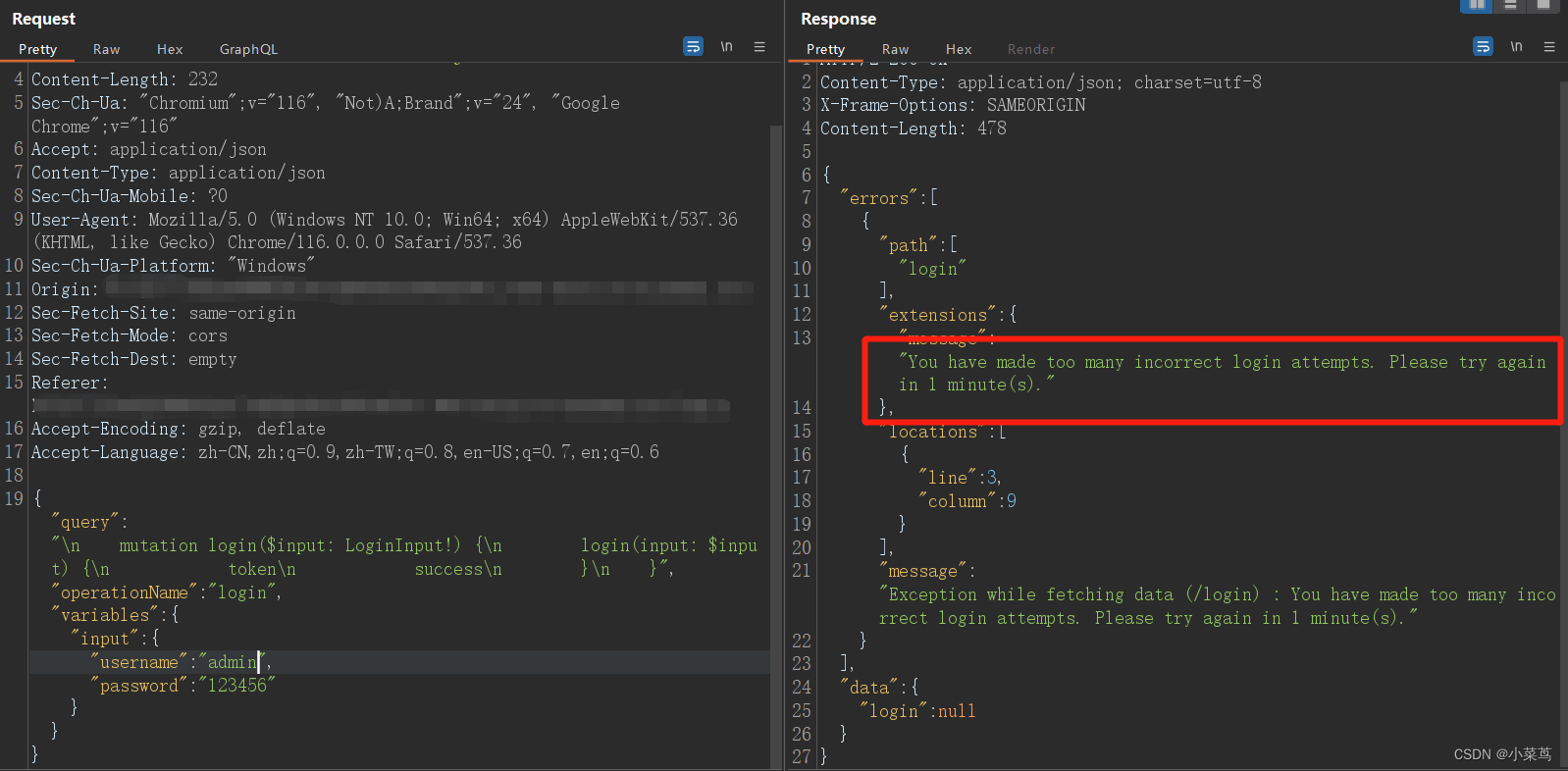The width and height of the screenshot is (1568, 771).
Task: Click the "path":[ line in response
Action: (918, 245)
